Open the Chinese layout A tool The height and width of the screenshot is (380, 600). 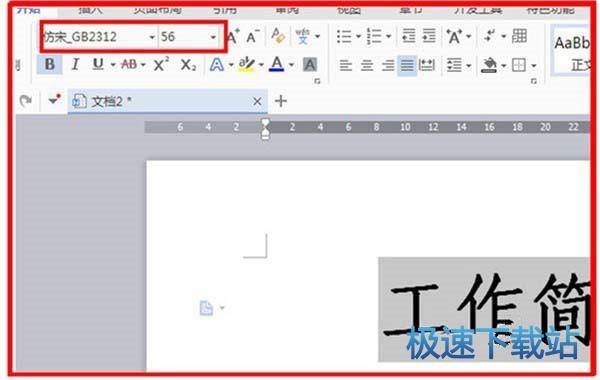pos(454,37)
